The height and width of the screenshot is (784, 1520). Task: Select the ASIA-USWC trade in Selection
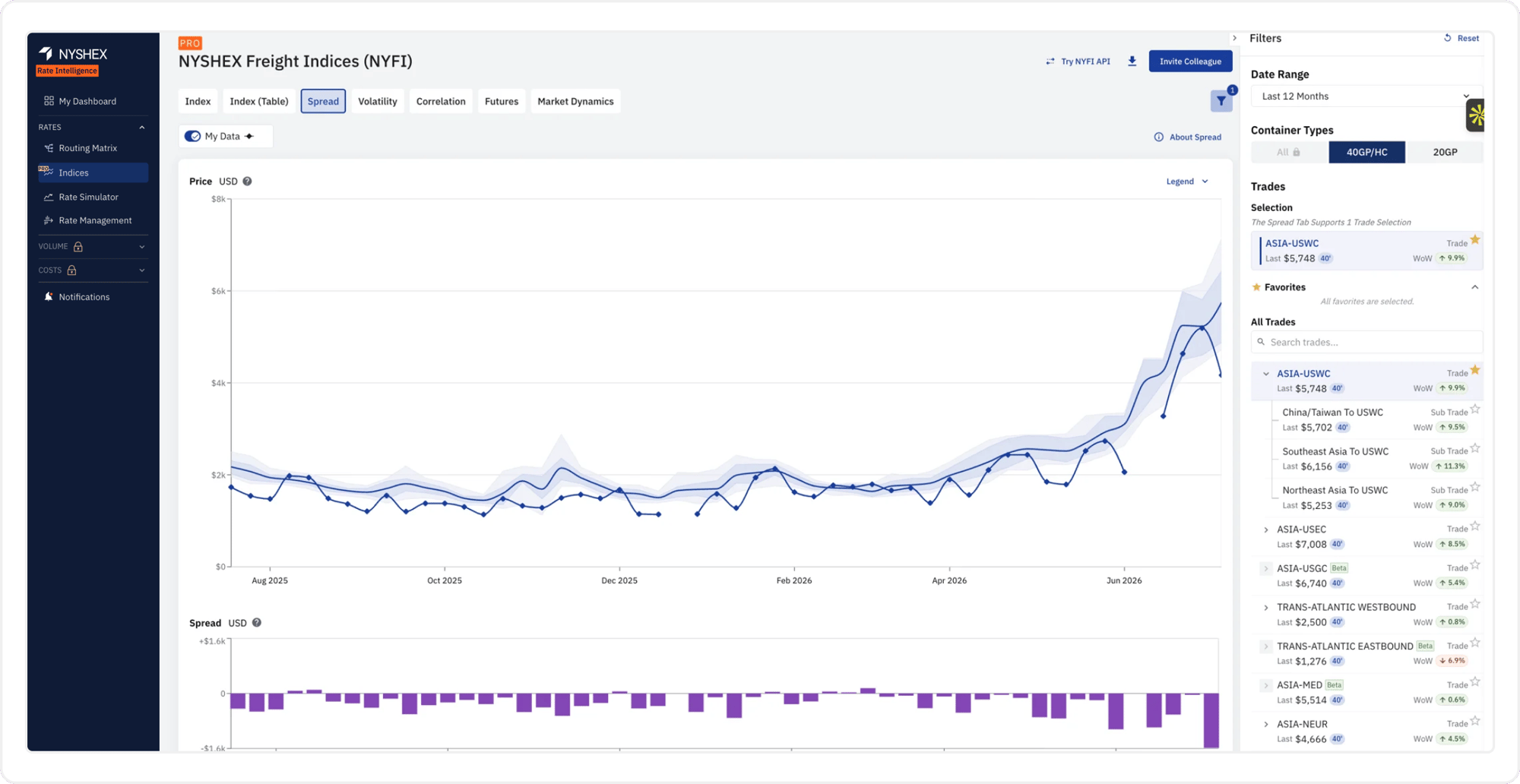click(x=1366, y=251)
